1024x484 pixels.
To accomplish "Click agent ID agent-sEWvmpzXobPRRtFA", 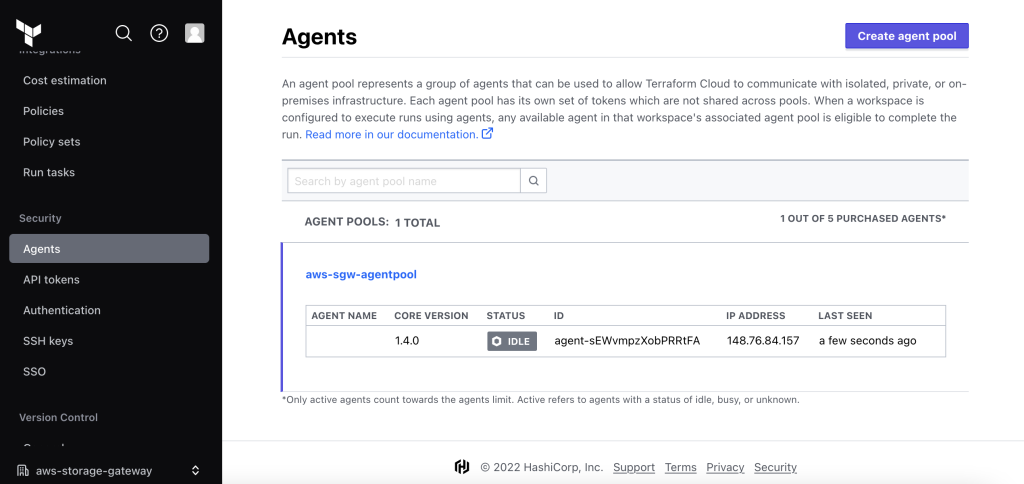I will pyautogui.click(x=627, y=341).
